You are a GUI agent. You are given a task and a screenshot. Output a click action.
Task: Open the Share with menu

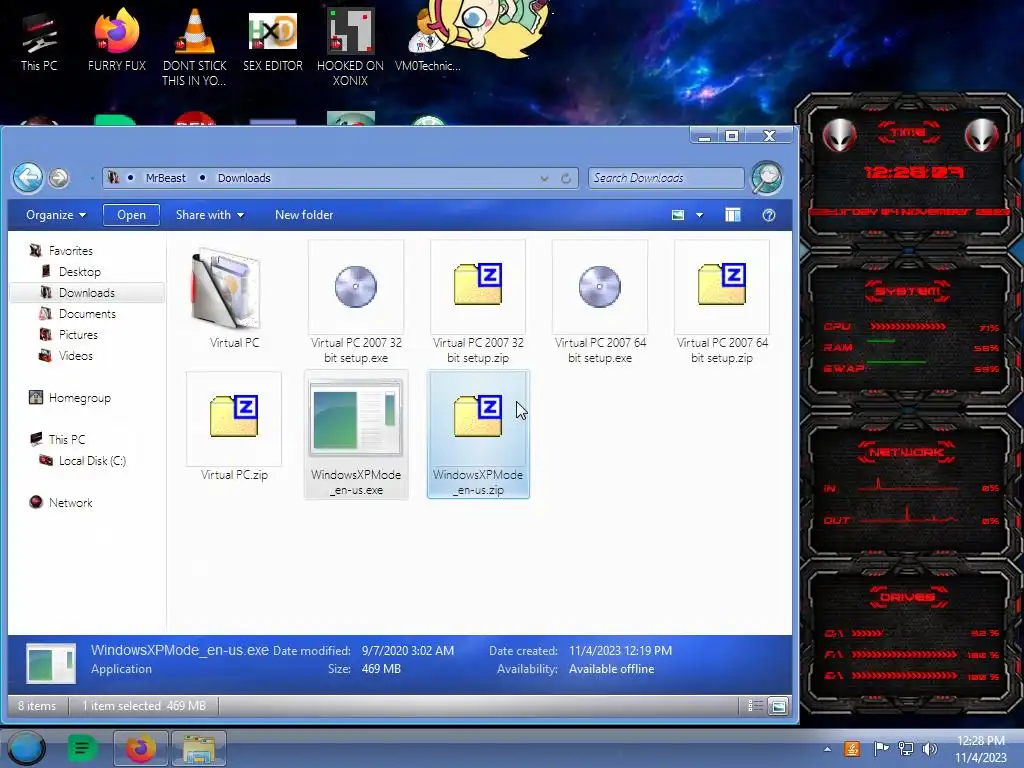210,215
